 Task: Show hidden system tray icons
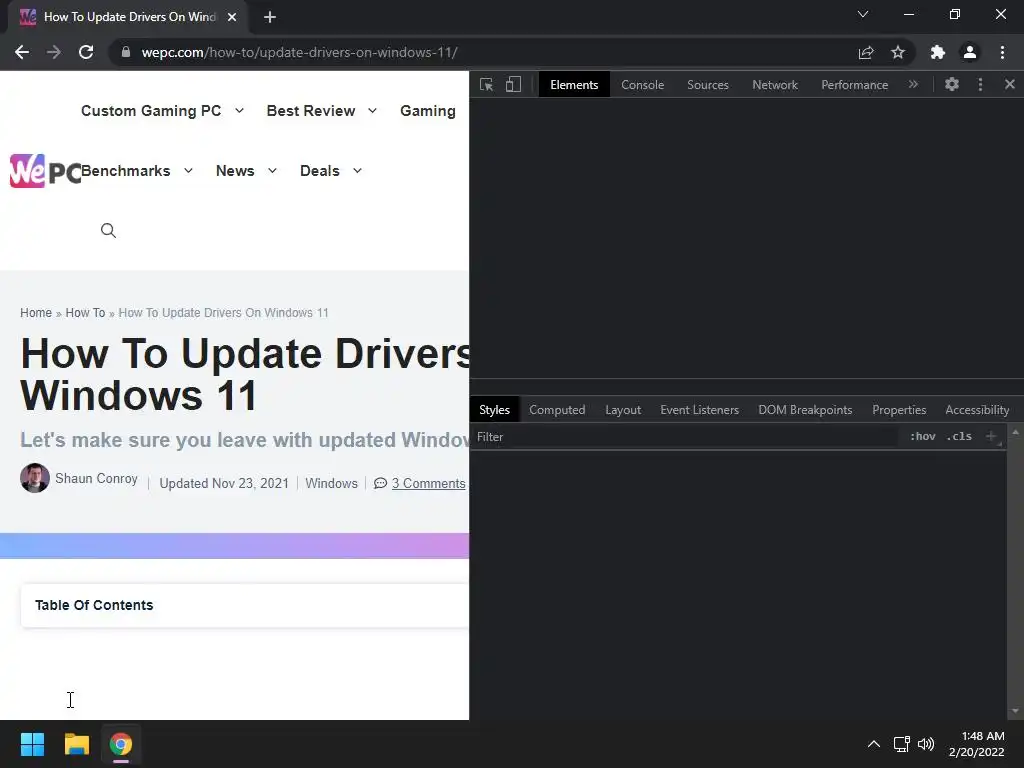[x=874, y=744]
